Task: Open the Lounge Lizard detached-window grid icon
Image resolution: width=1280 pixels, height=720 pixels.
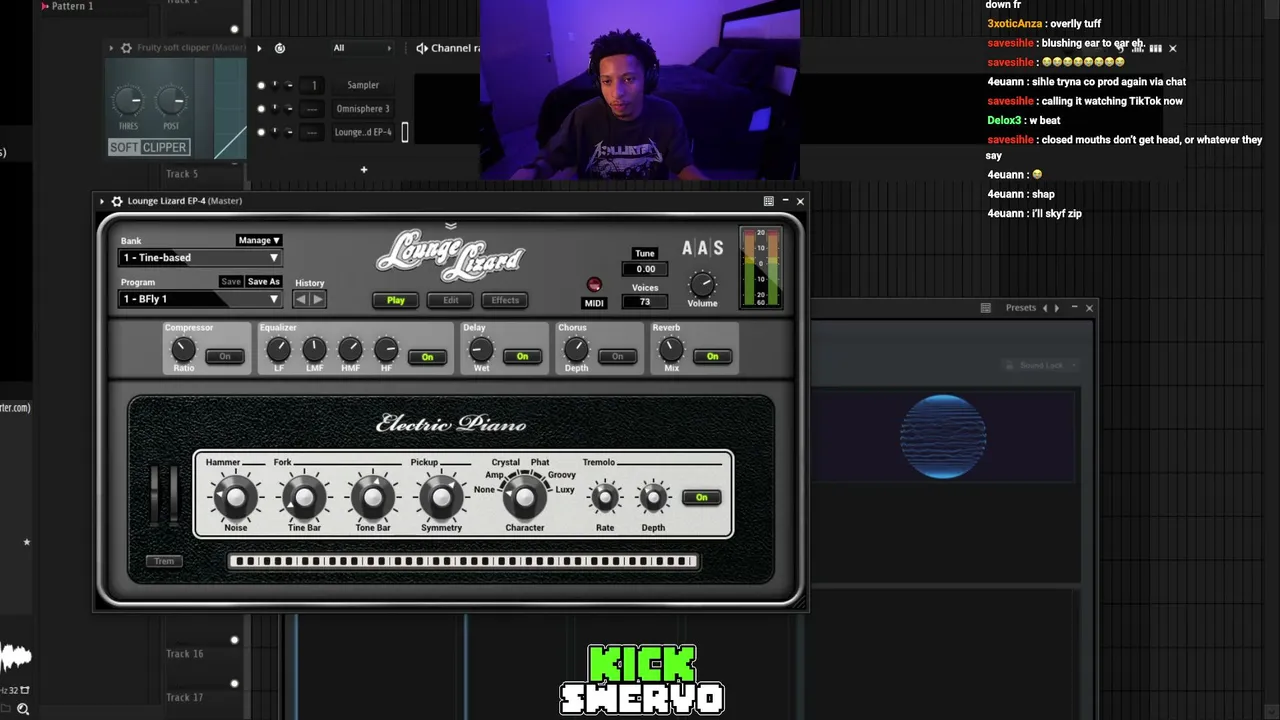Action: (768, 201)
